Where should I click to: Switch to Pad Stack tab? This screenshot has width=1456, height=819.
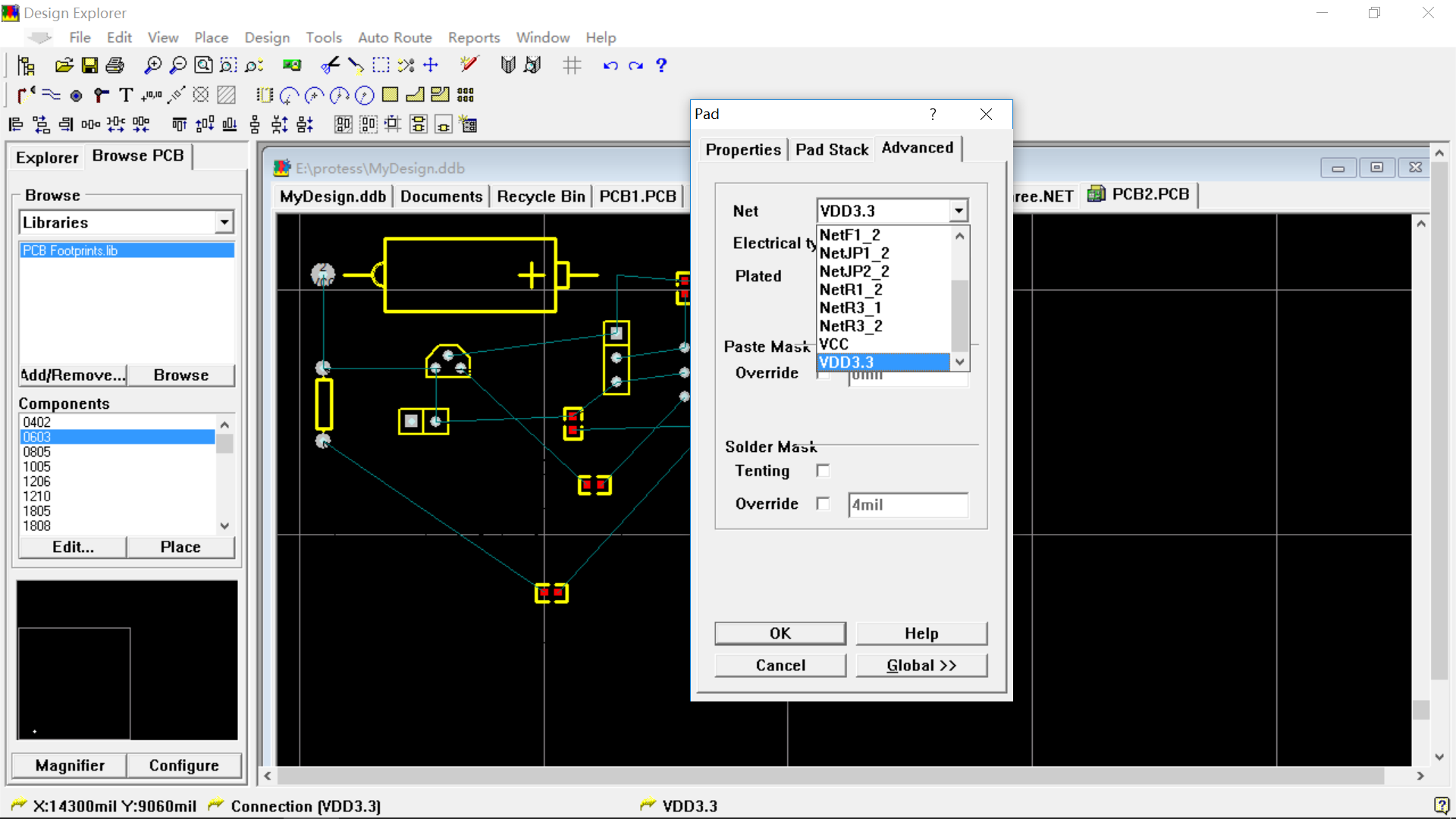(832, 149)
